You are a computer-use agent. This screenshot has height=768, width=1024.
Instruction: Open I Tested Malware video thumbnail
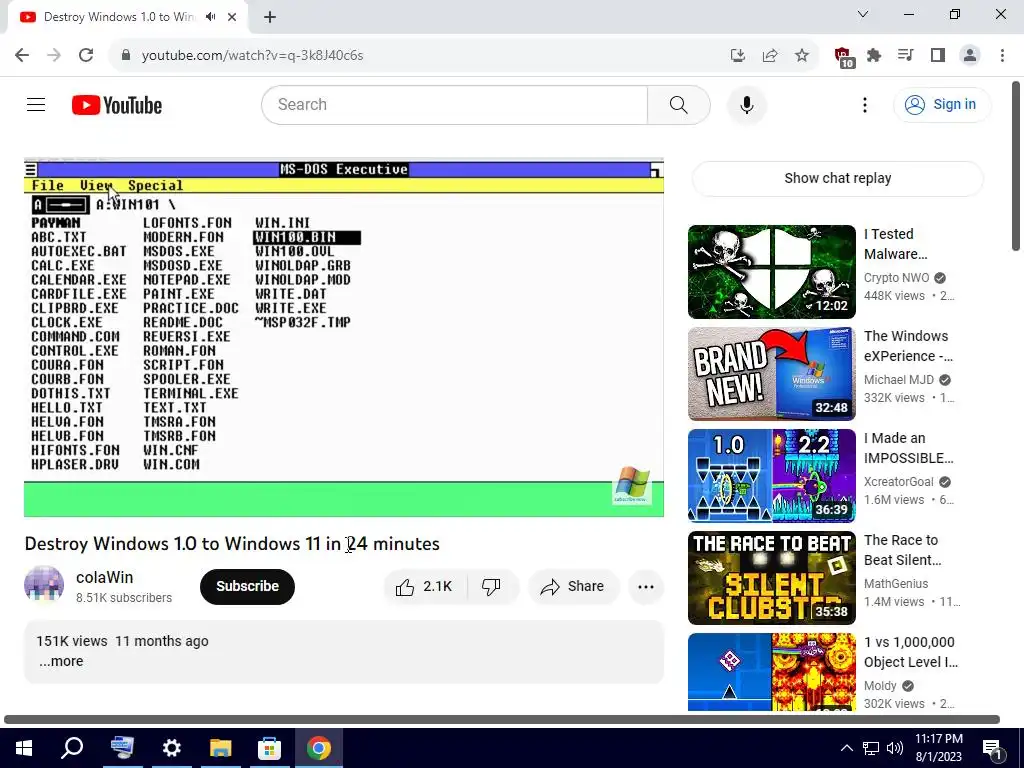point(771,272)
